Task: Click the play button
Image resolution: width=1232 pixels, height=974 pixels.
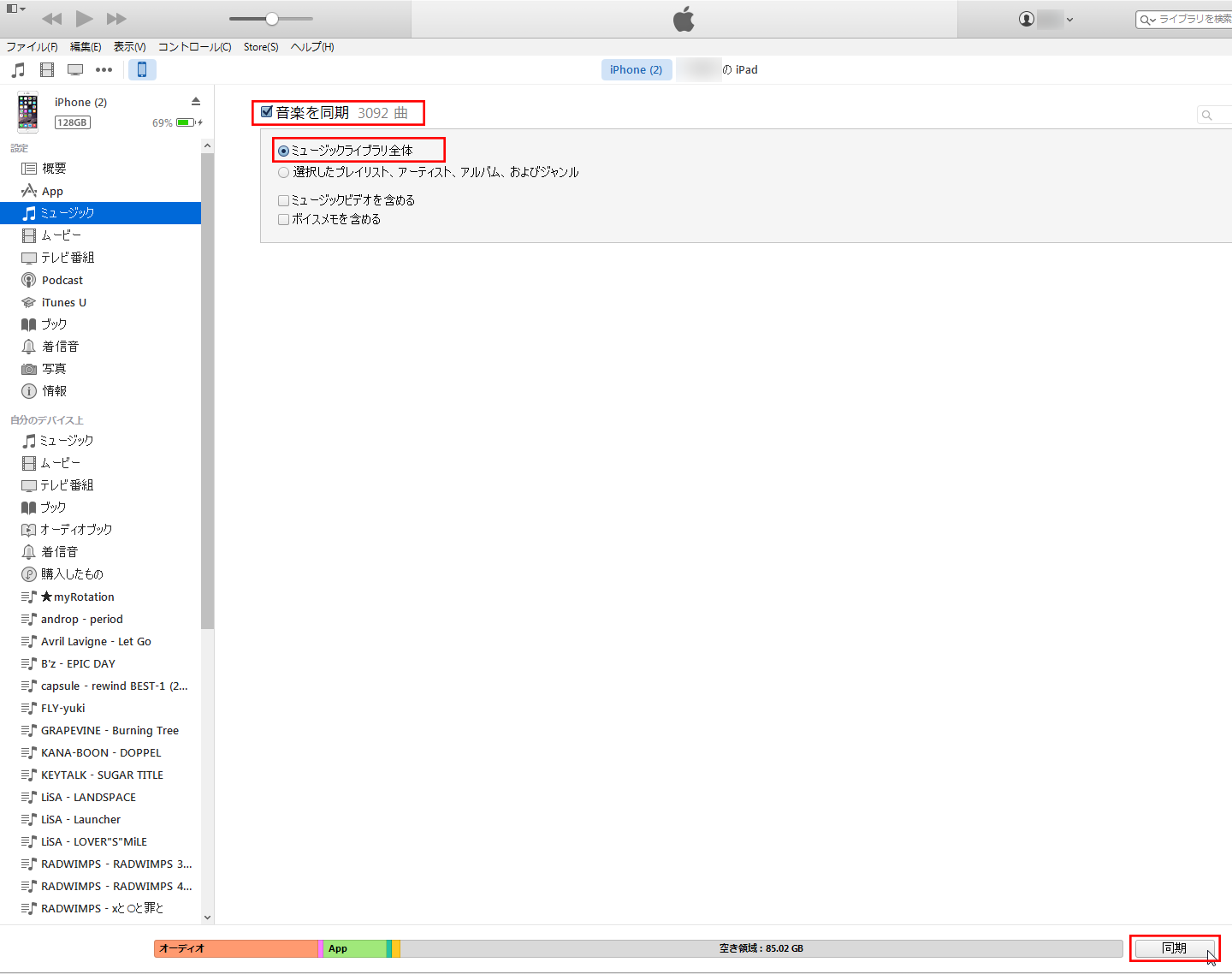Action: 84,18
